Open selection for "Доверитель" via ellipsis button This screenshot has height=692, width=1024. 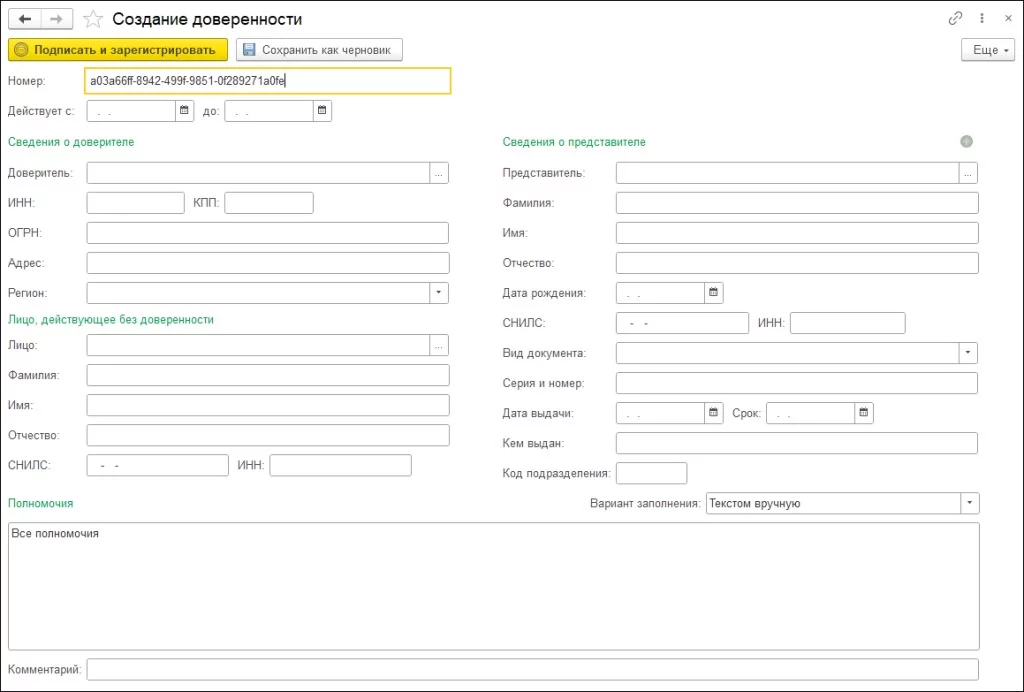439,173
